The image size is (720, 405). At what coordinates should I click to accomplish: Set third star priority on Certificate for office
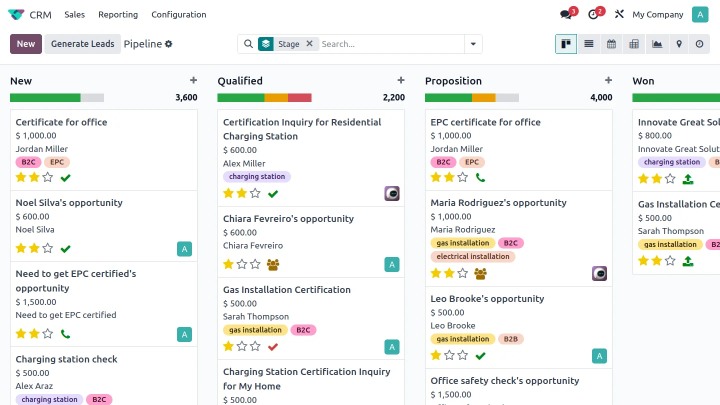47,177
